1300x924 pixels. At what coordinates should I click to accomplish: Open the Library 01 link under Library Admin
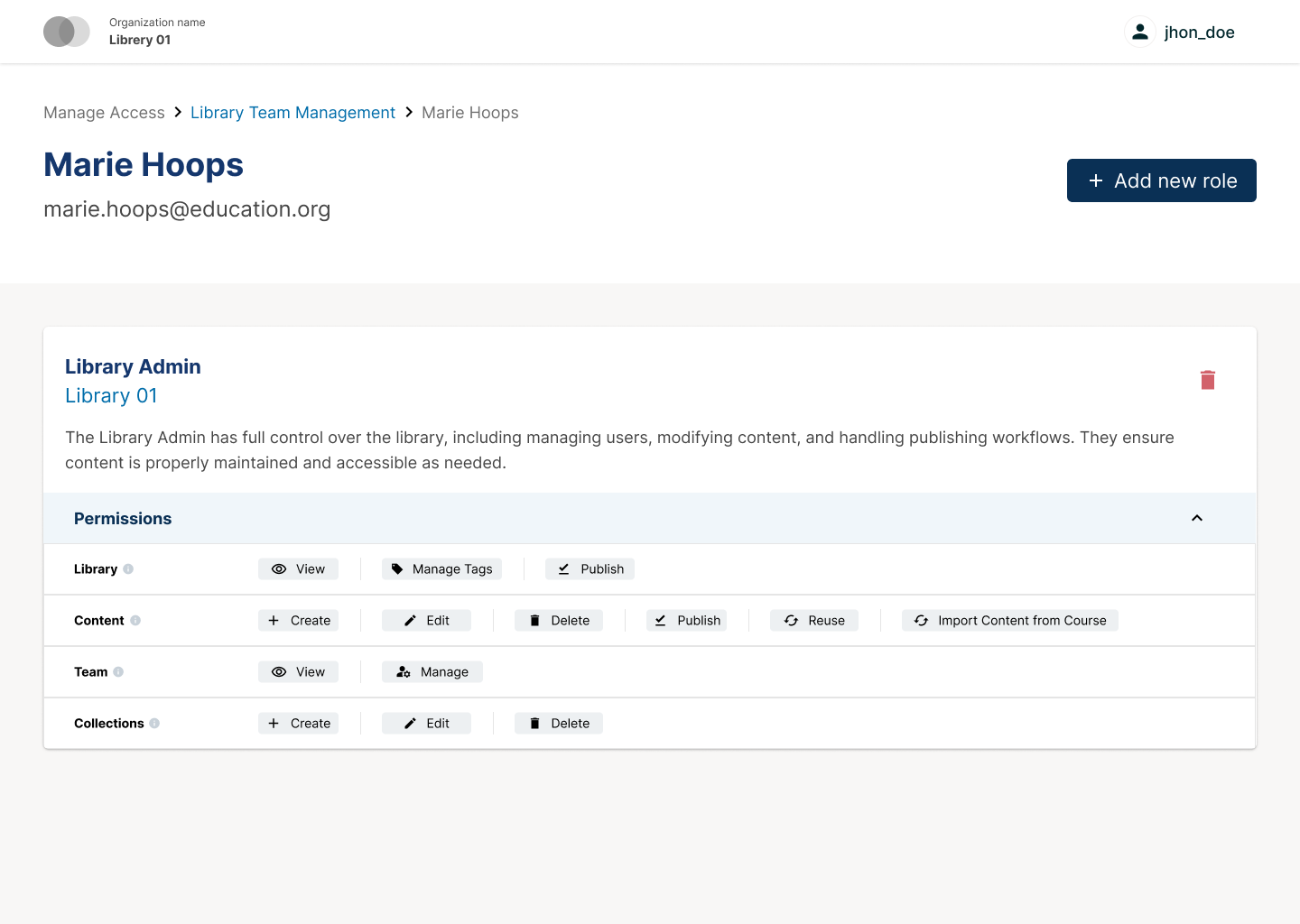pos(111,395)
